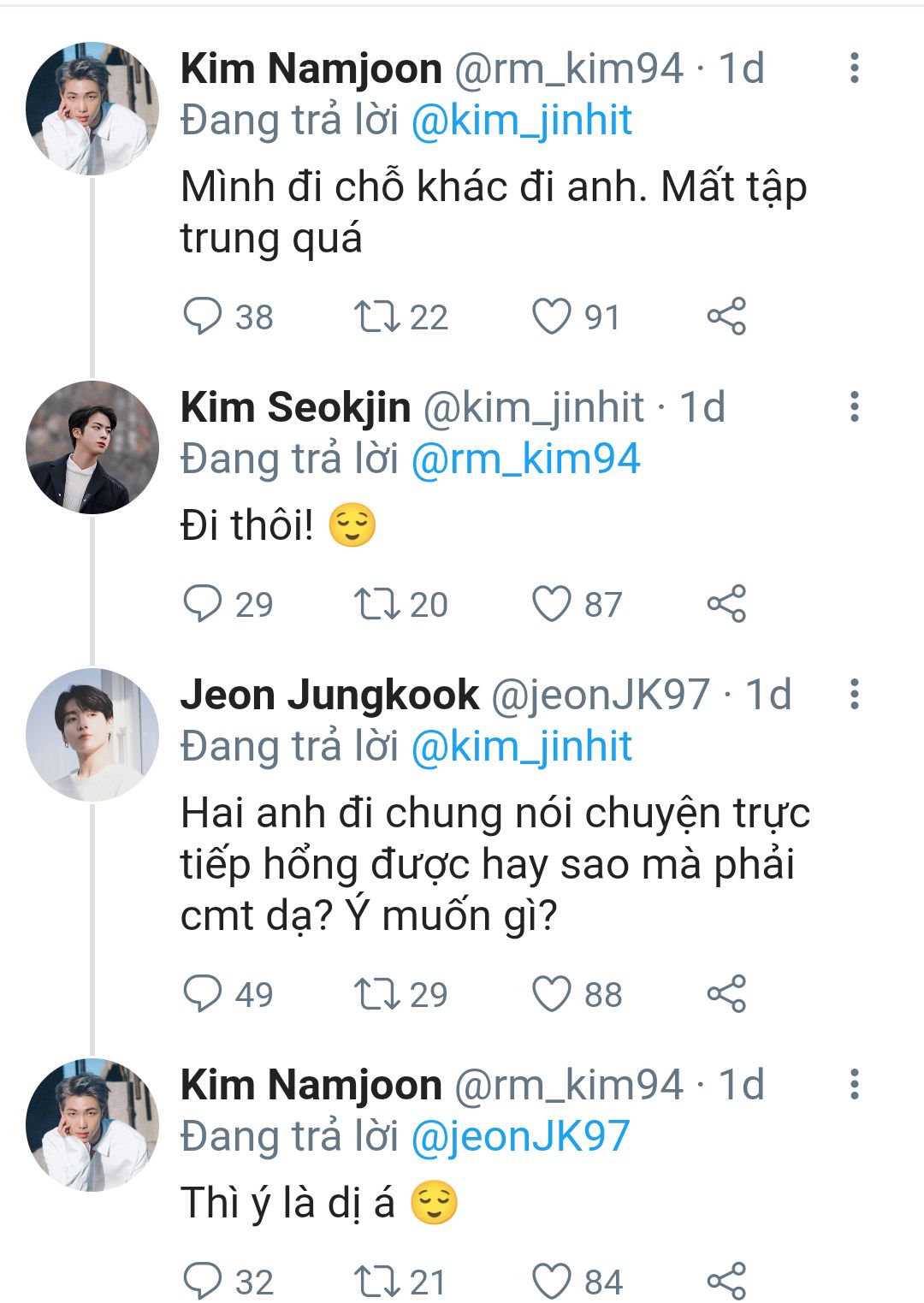
Task: Like Kim Seokjin's 'Đi thôi!' tweet
Action: coord(552,603)
